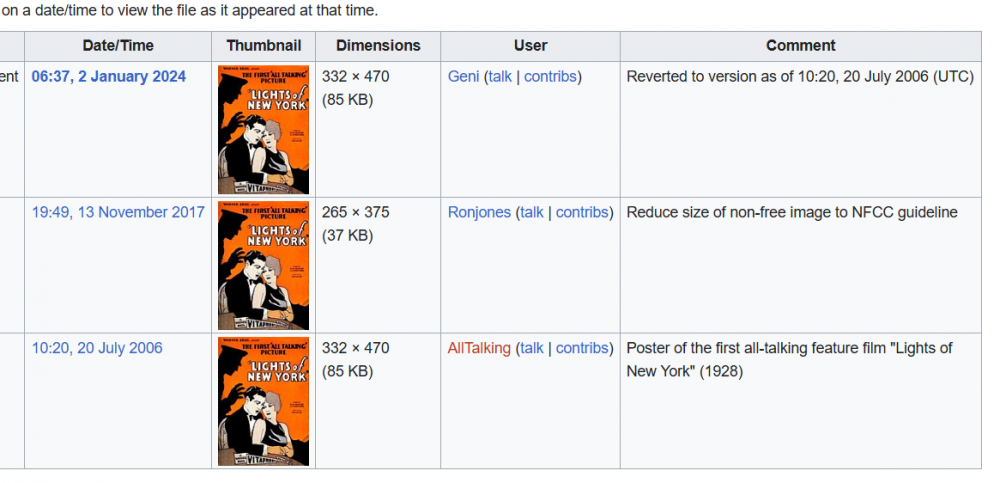This screenshot has width=1000, height=483.
Task: Click the Thumbnail column header
Action: (263, 46)
